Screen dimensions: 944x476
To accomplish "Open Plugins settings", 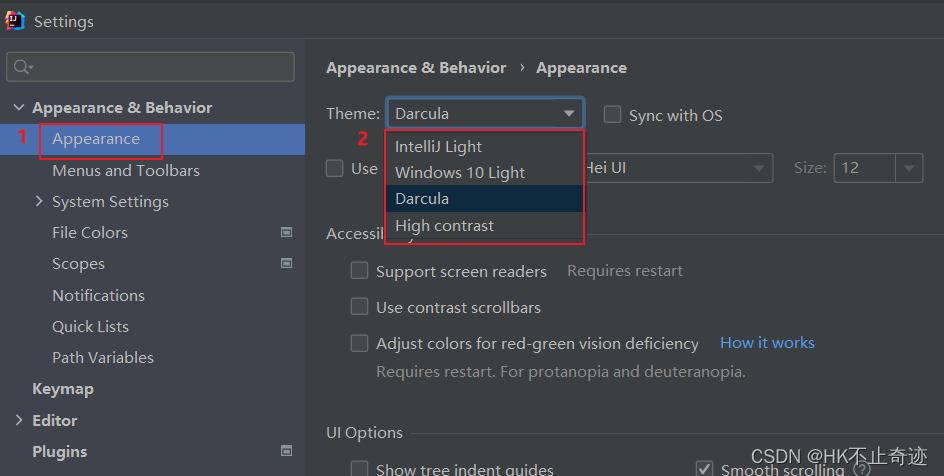I will (60, 451).
